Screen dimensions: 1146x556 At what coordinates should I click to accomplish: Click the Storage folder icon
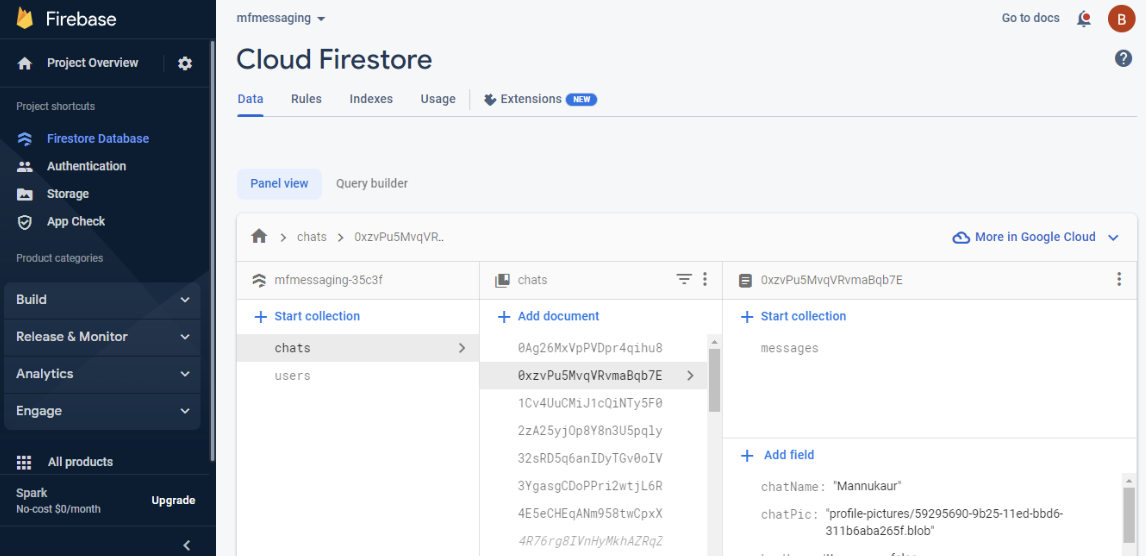pyautogui.click(x=25, y=194)
